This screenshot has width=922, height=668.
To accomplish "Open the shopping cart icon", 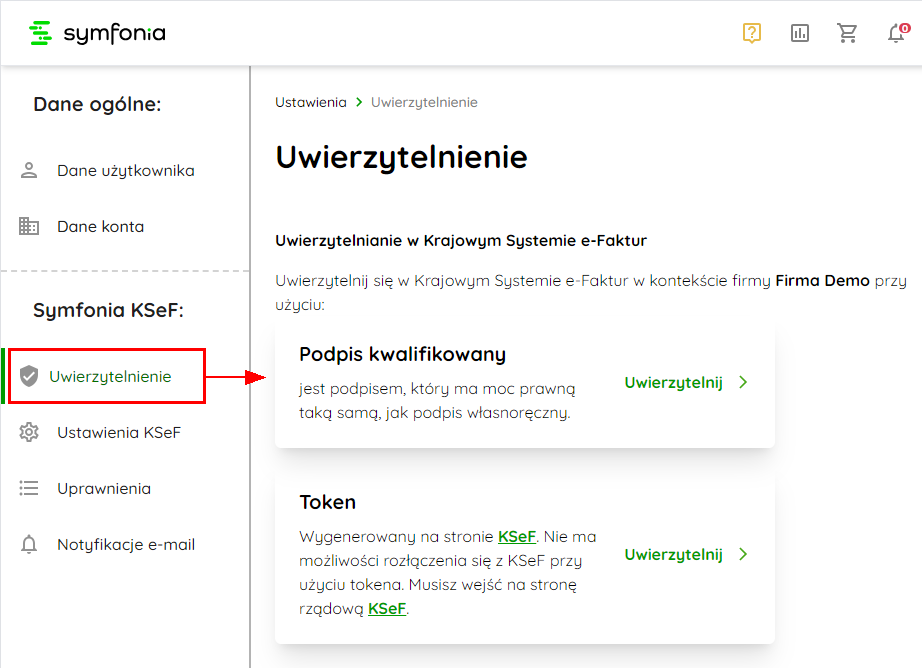I will 847,33.
